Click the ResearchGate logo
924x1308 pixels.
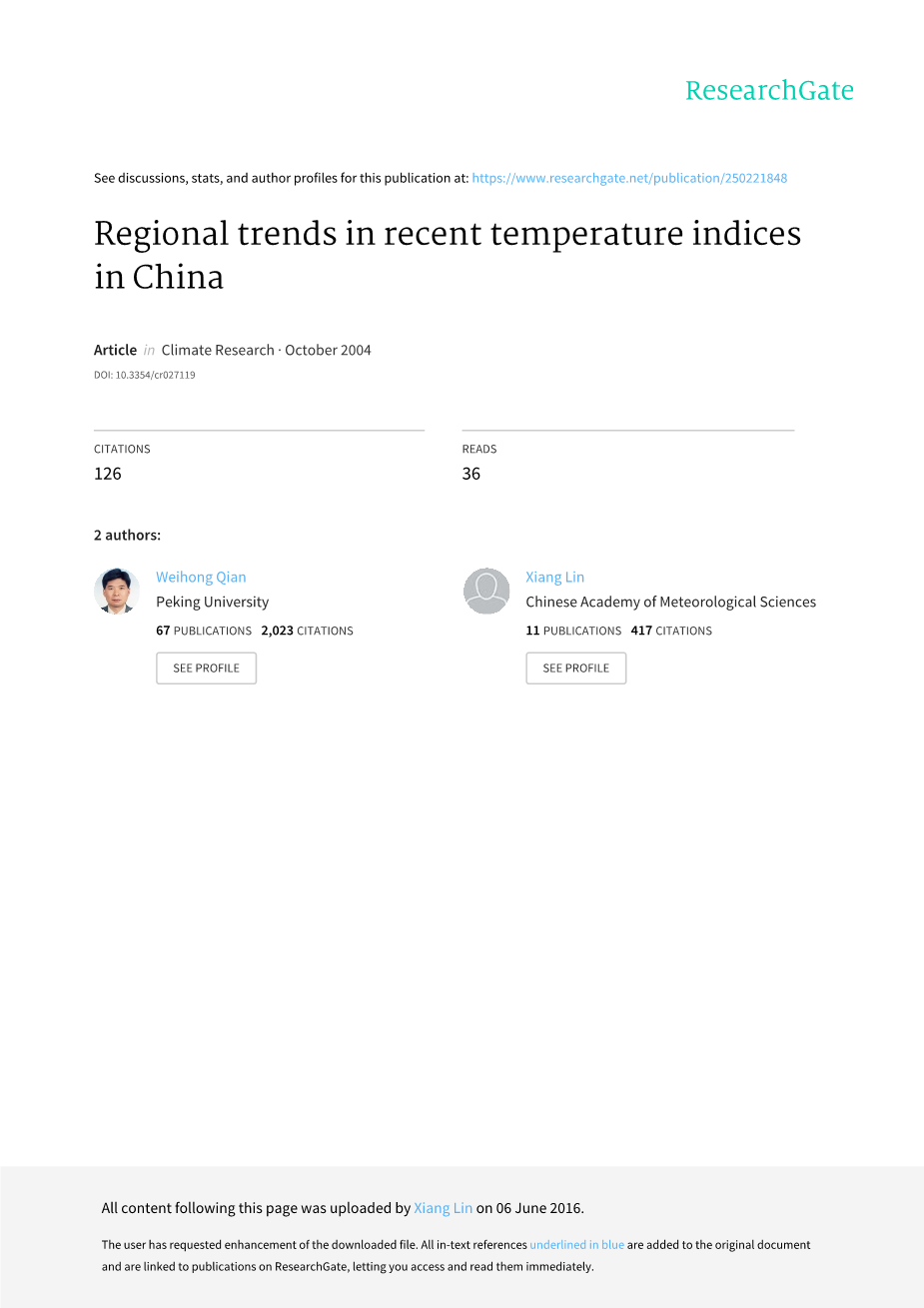[768, 91]
